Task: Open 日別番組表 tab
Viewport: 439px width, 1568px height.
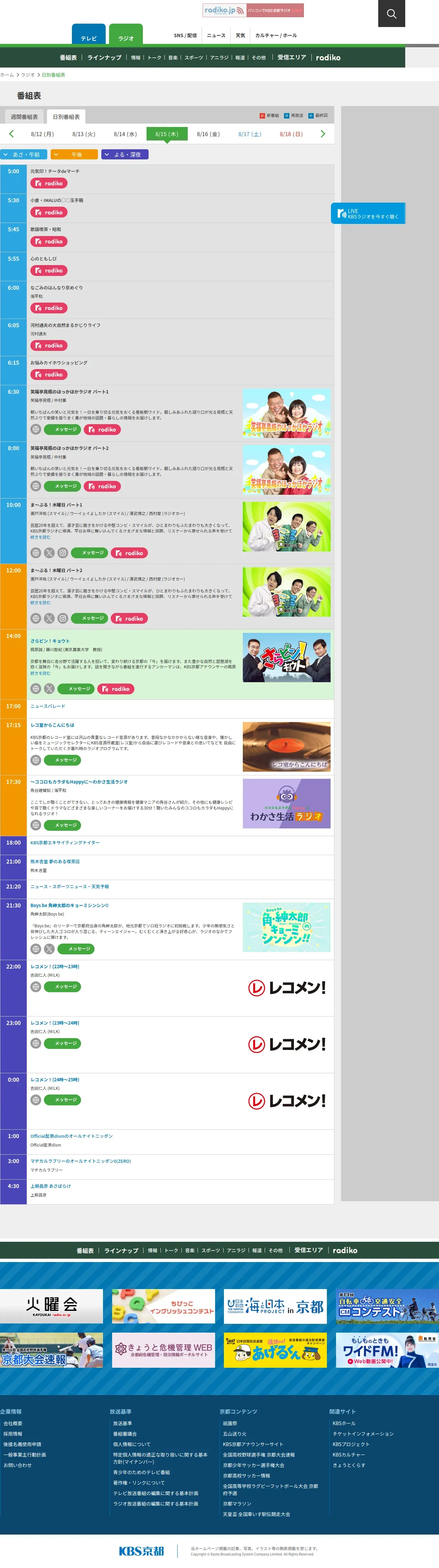Action: [67, 117]
